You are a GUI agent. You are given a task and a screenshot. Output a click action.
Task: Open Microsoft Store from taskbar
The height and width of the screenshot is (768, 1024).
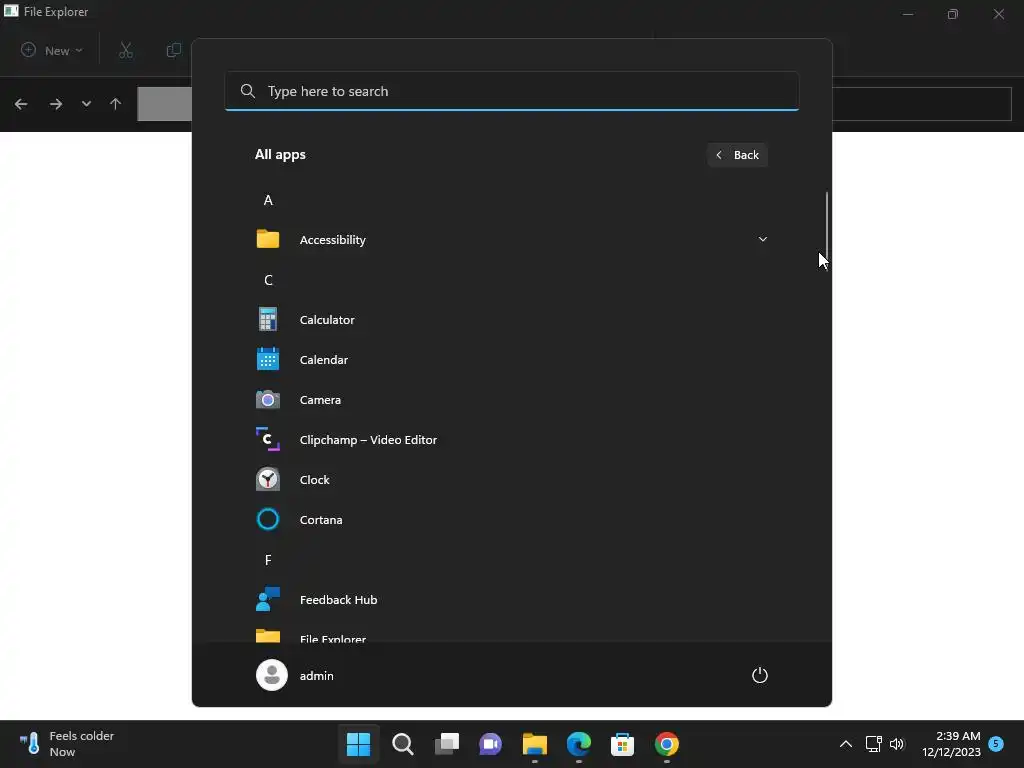tap(622, 744)
